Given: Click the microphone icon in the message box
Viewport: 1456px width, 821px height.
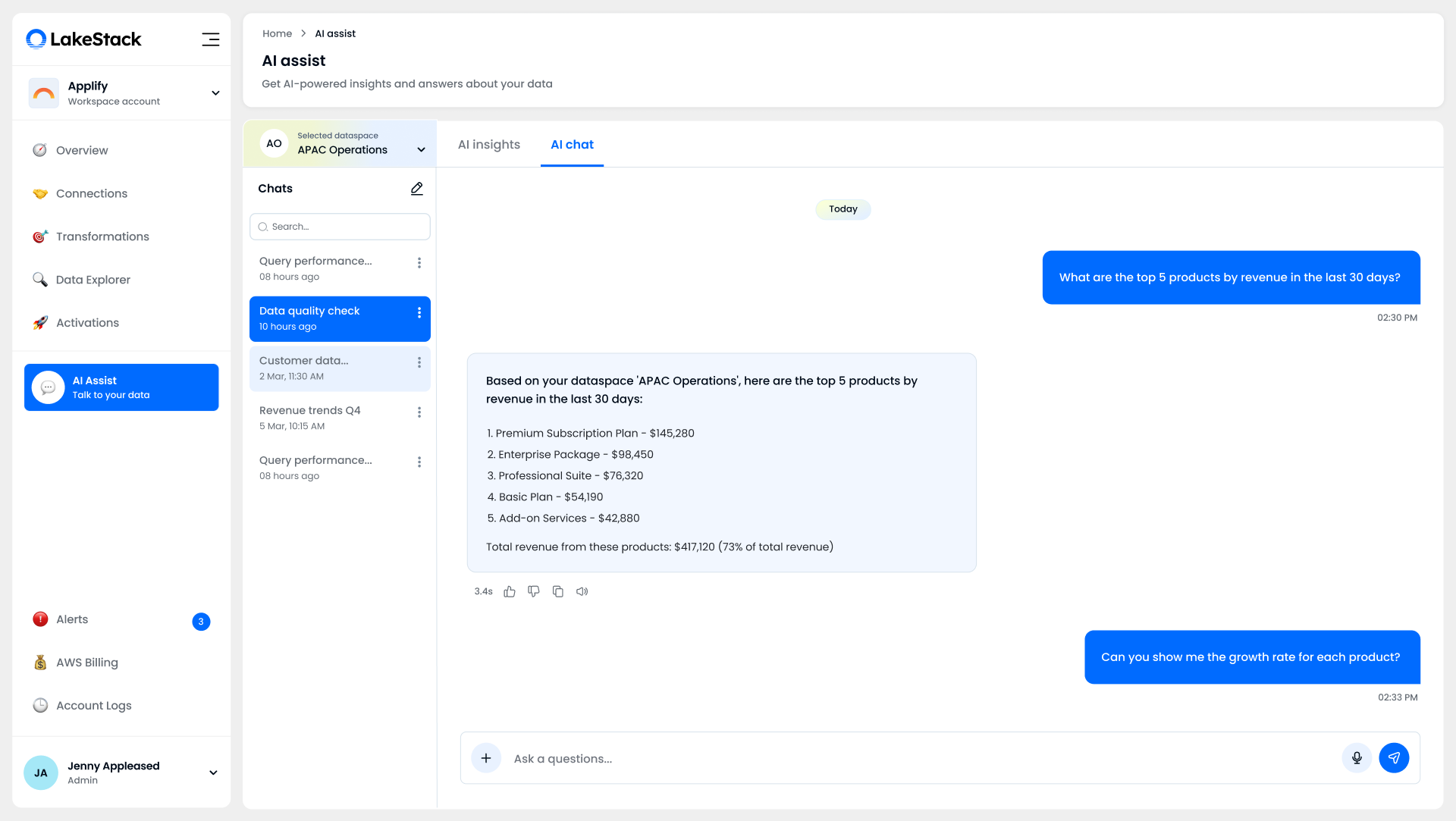Looking at the screenshot, I should pyautogui.click(x=1357, y=757).
